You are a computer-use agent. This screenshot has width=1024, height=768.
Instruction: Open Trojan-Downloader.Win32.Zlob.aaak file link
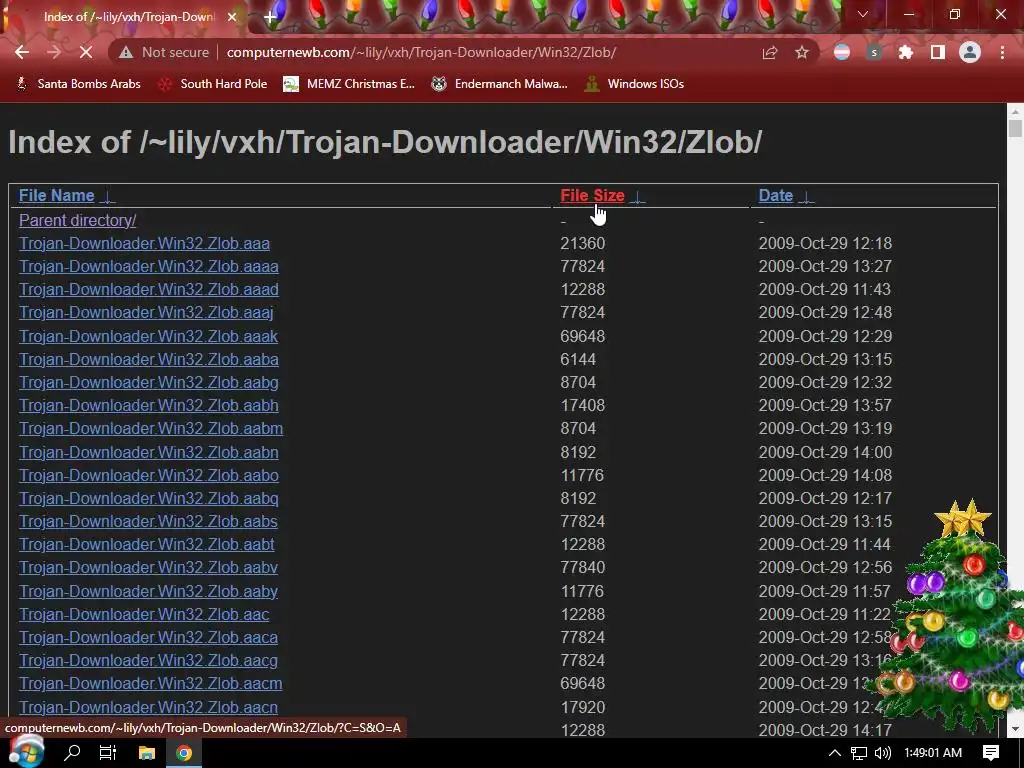[x=148, y=336]
